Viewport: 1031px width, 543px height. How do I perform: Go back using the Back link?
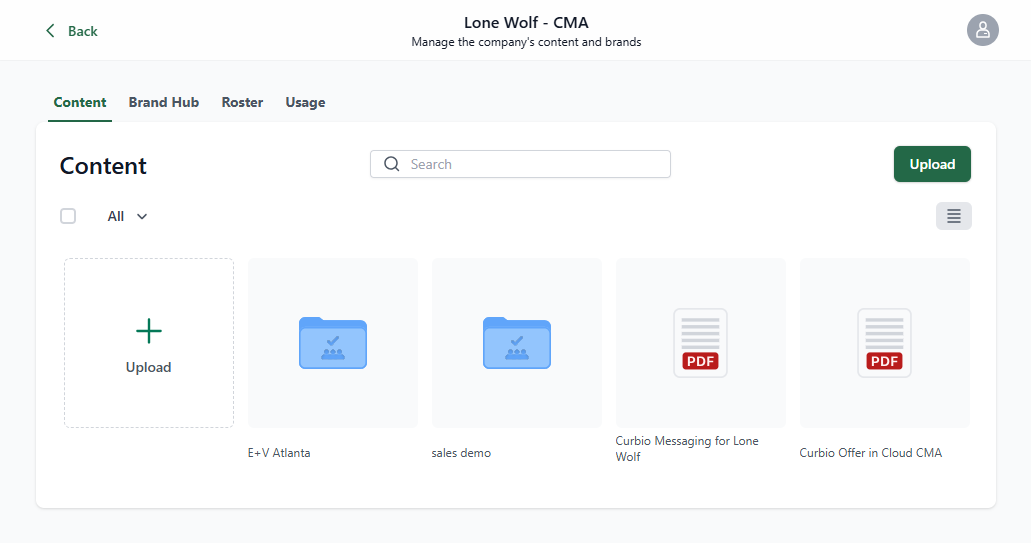tap(72, 31)
